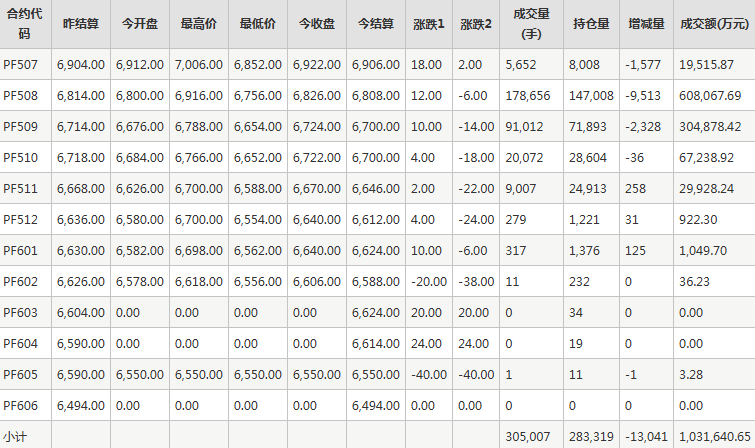The width and height of the screenshot is (755, 448).
Task: Click the 成交量(手) column header
Action: 531,24
